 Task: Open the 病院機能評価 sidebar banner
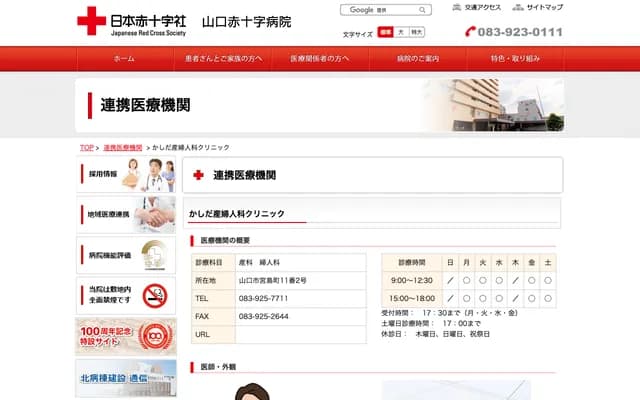click(x=126, y=256)
